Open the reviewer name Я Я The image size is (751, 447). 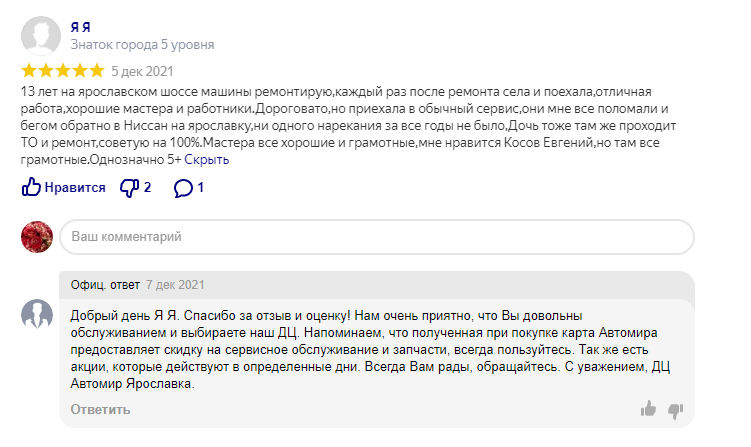point(80,27)
